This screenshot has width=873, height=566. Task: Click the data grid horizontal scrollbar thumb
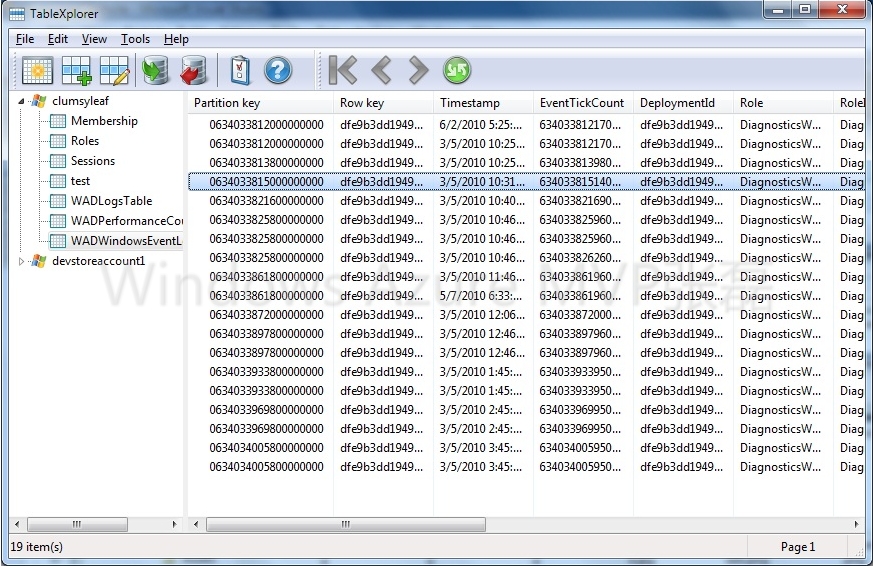click(346, 524)
